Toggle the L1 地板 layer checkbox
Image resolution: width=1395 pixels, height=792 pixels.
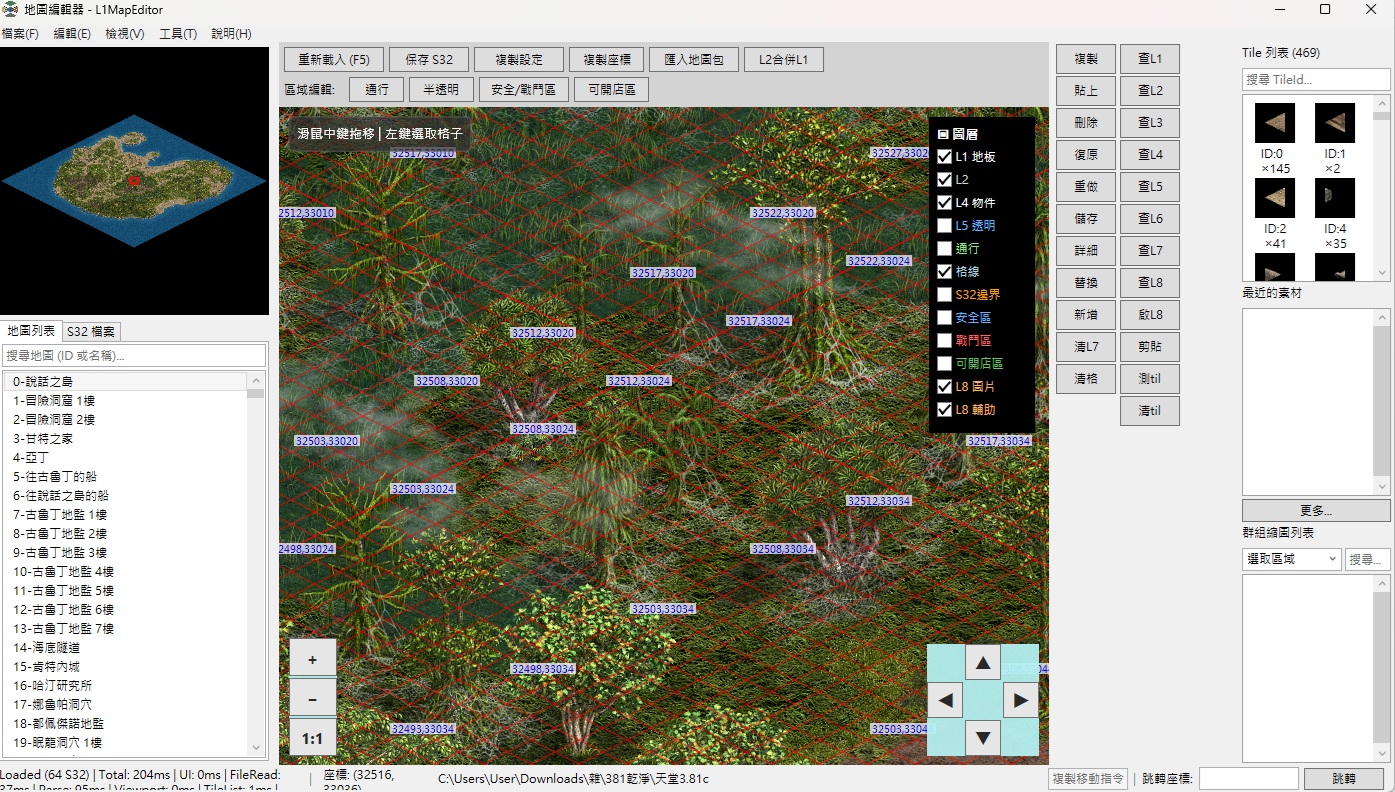tap(944, 157)
